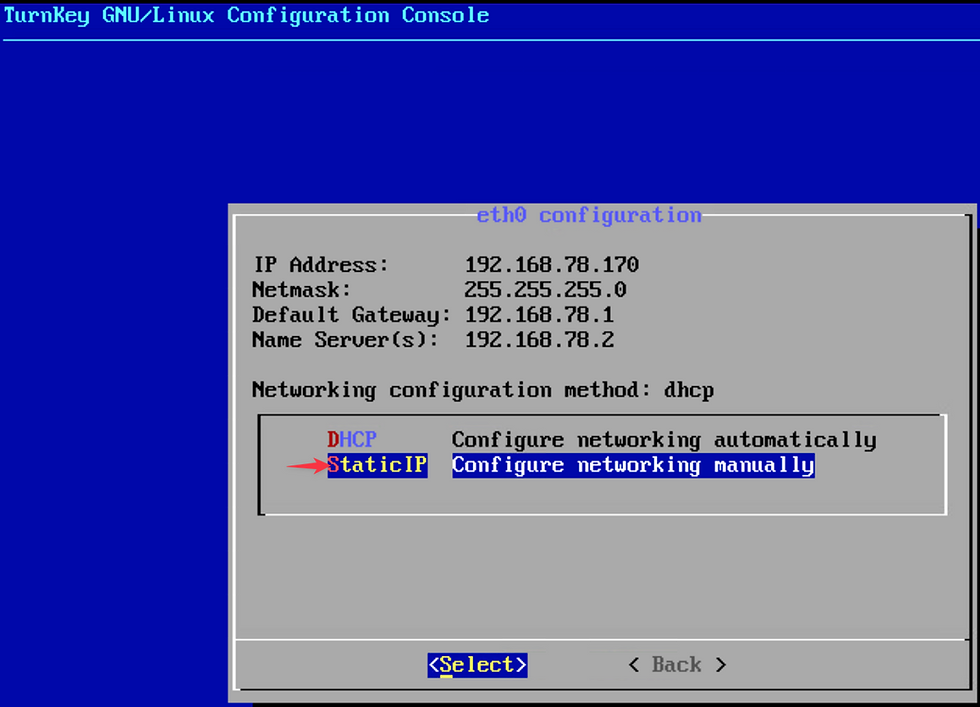Click 'Configure networking automatically' description

[x=664, y=440]
